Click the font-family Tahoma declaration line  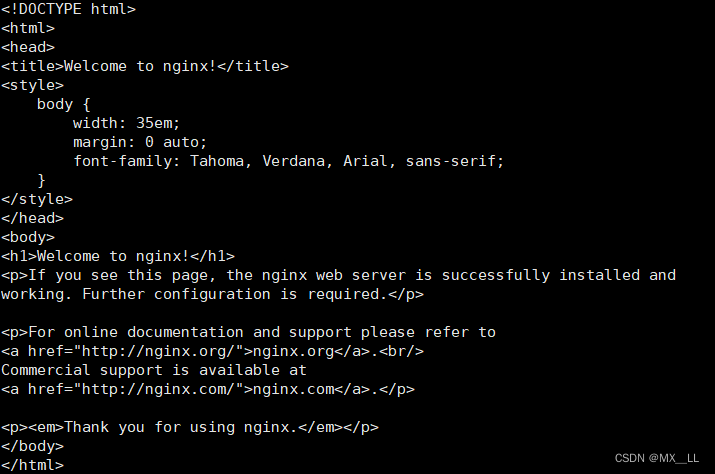tap(288, 161)
